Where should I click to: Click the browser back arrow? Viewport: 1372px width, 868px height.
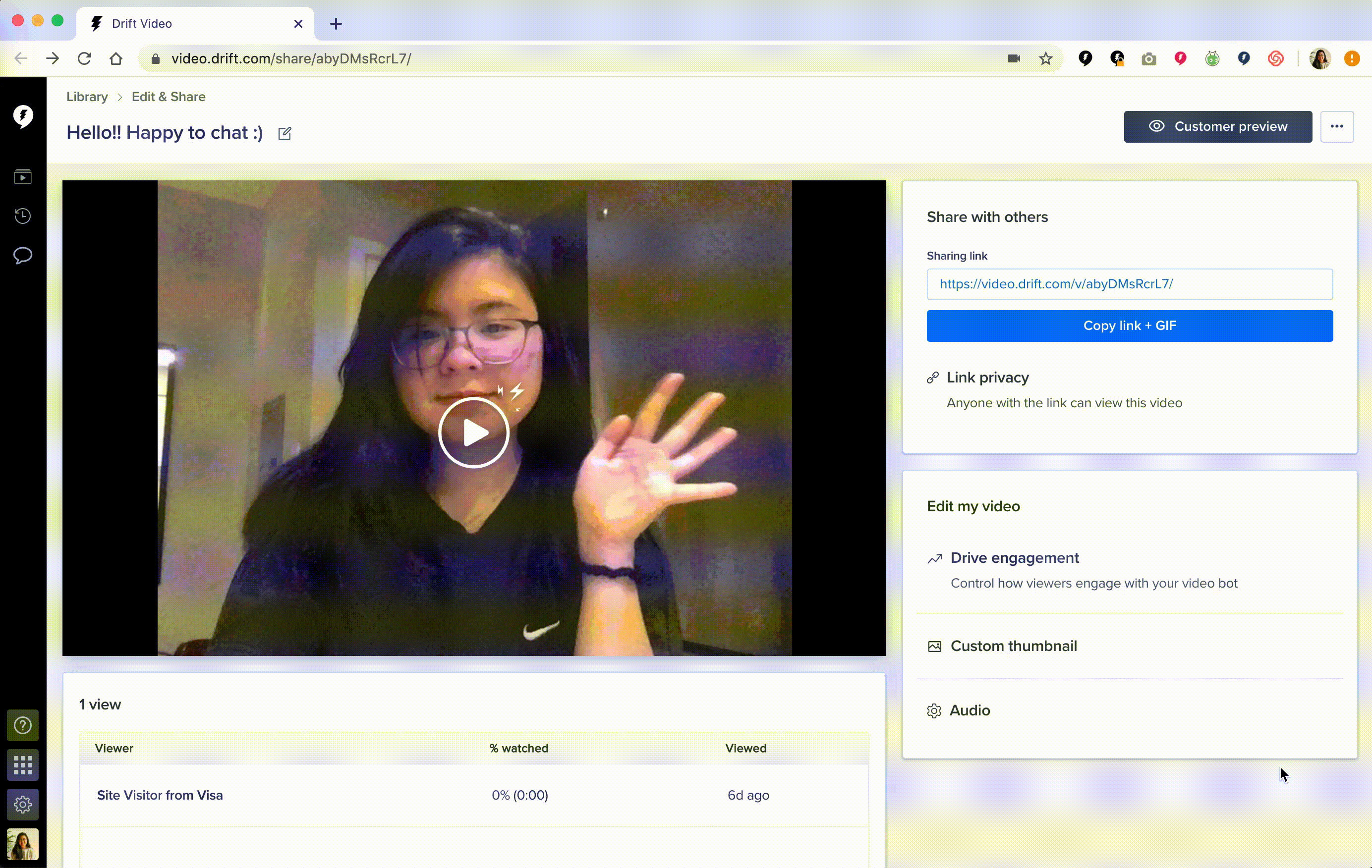click(x=21, y=58)
